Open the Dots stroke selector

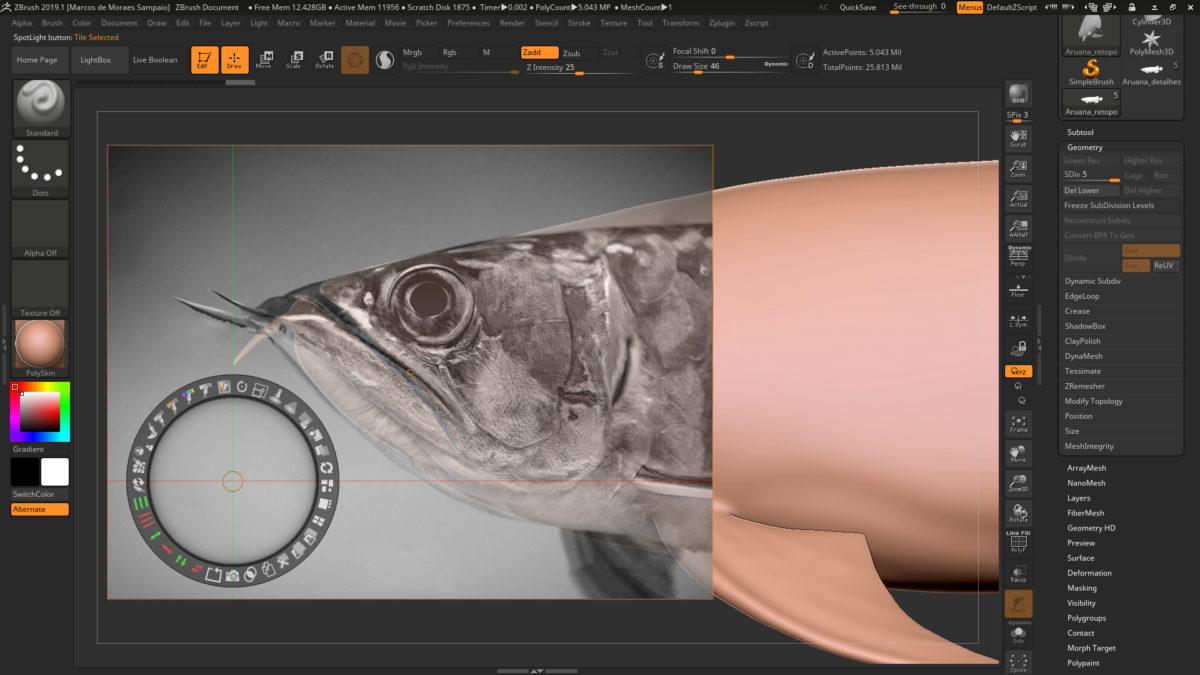[x=41, y=168]
